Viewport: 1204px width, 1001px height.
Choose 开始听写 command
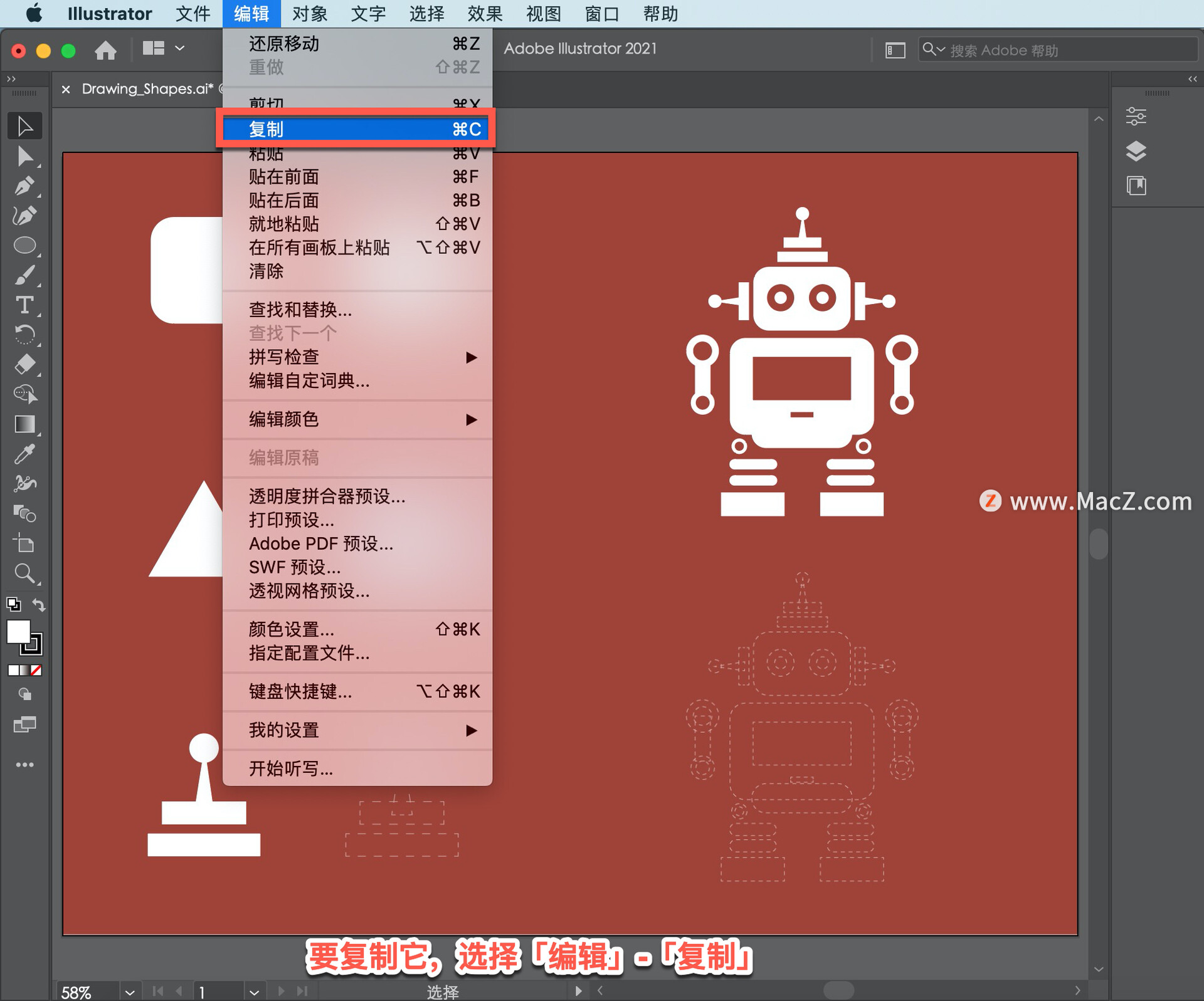(x=357, y=768)
